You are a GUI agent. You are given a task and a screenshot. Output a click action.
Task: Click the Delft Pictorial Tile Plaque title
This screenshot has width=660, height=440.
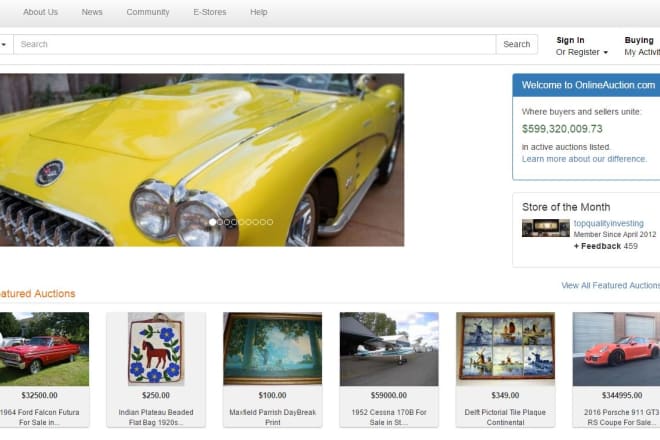click(x=505, y=417)
